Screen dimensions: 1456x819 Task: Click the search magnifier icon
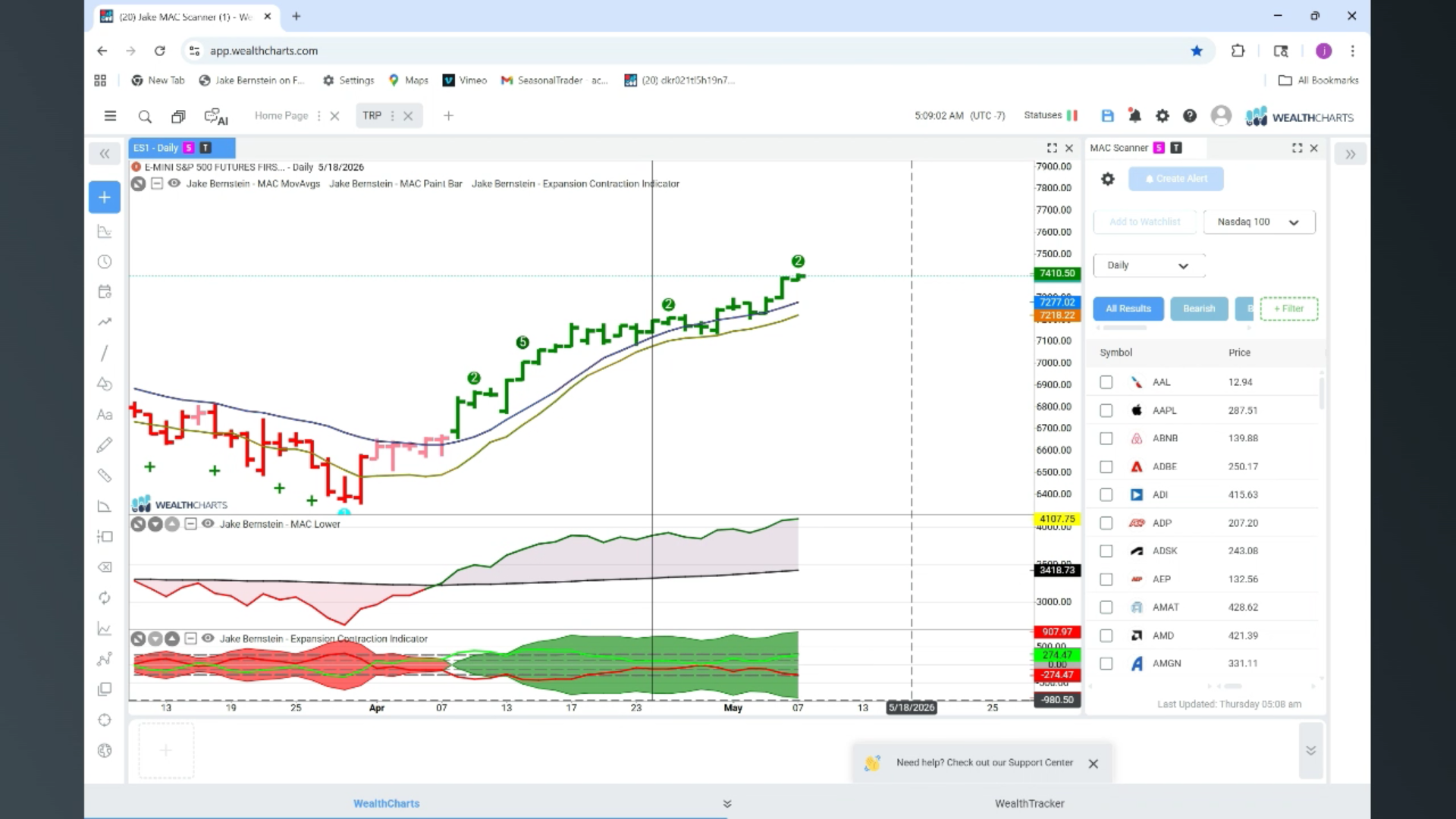click(145, 116)
